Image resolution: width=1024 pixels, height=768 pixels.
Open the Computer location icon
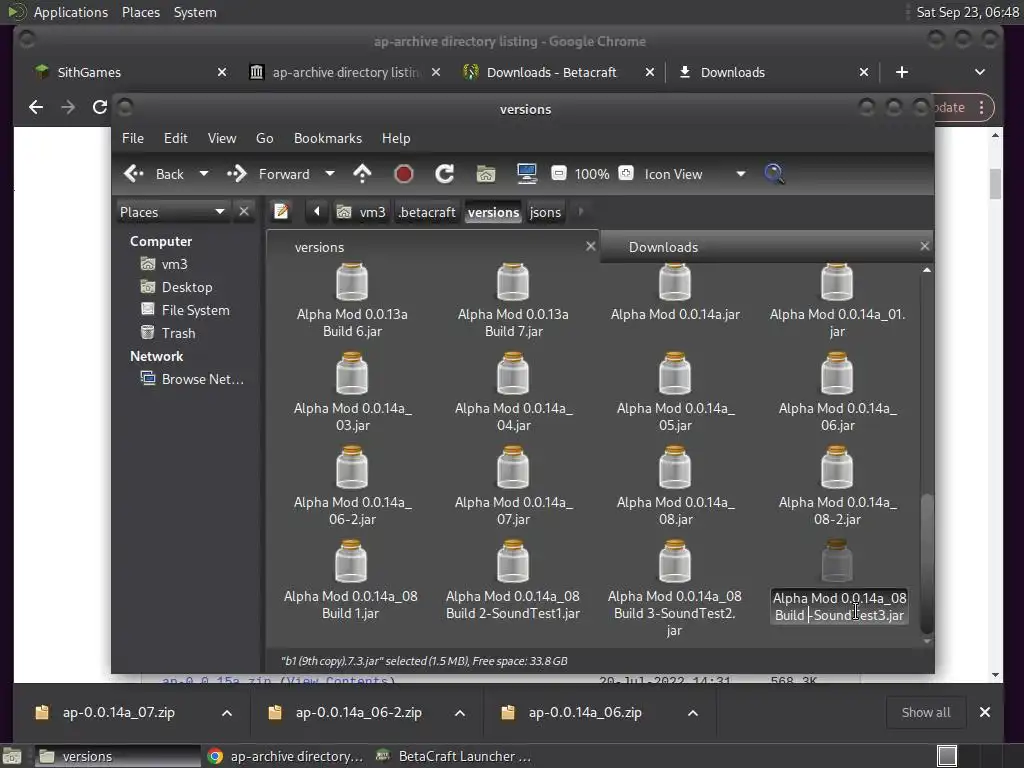pyautogui.click(x=527, y=174)
